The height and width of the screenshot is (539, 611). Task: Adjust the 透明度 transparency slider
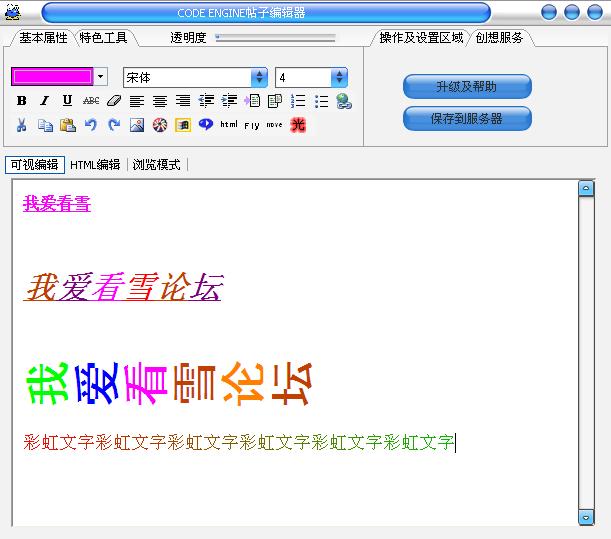coord(275,37)
